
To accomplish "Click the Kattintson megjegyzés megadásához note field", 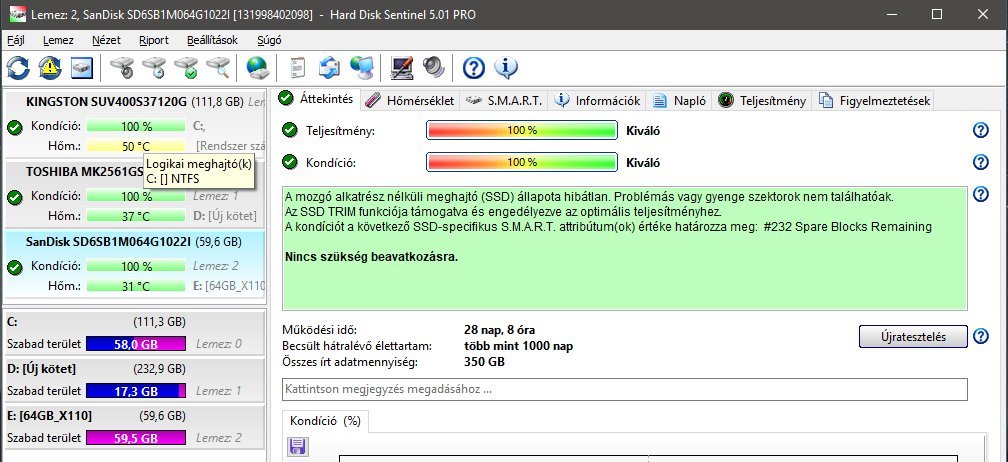I will click(624, 389).
